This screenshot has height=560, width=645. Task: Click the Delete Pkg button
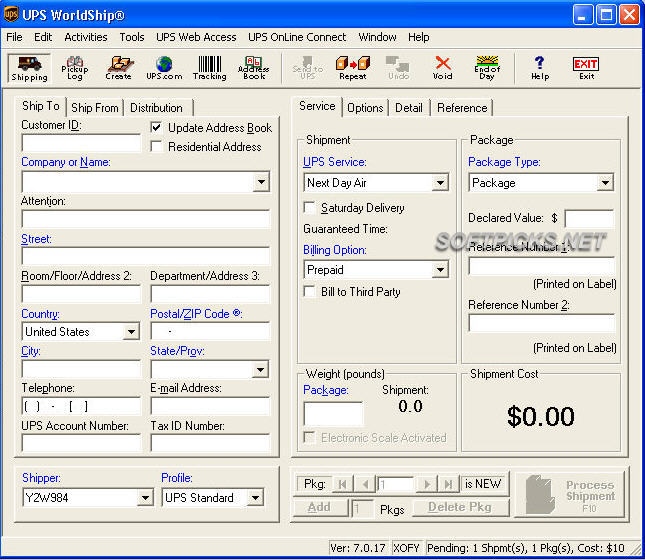coord(461,507)
